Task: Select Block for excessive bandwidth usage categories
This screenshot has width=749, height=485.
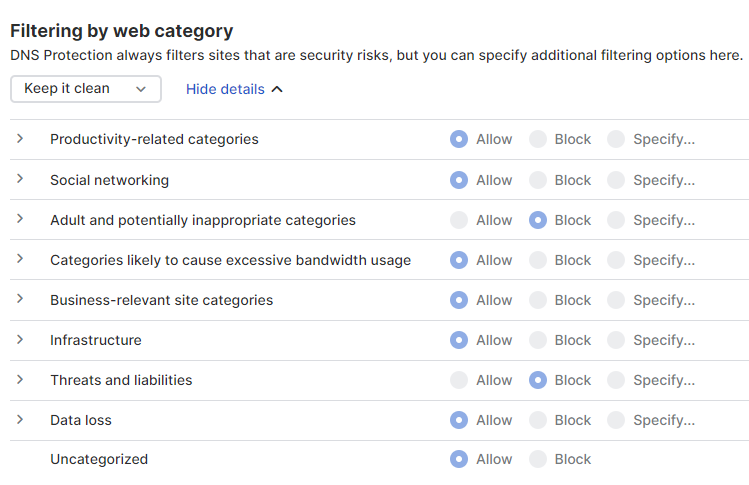Action: pos(538,260)
